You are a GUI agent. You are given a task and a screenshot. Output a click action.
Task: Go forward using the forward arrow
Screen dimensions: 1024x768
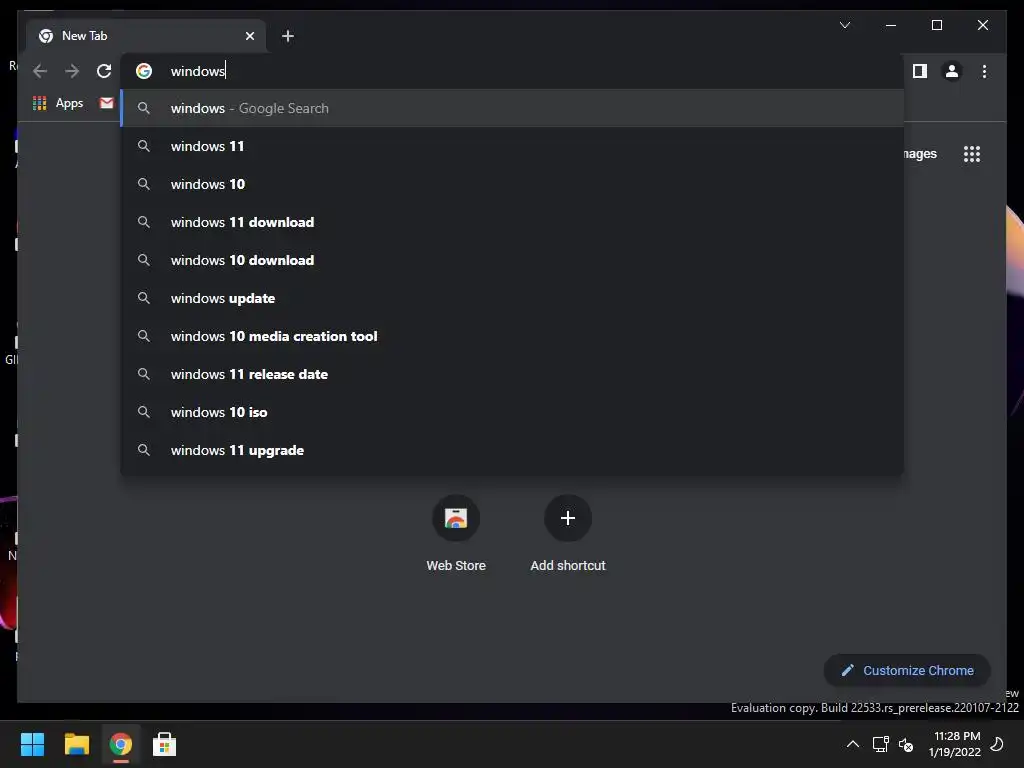[x=72, y=71]
